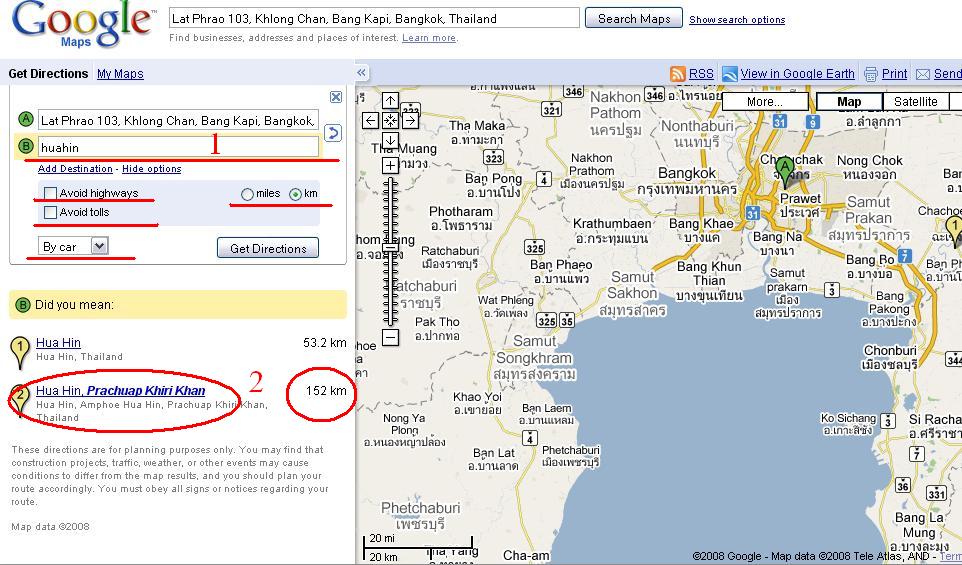Enable Avoid highways checkbox
The height and width of the screenshot is (565, 962).
[50, 193]
